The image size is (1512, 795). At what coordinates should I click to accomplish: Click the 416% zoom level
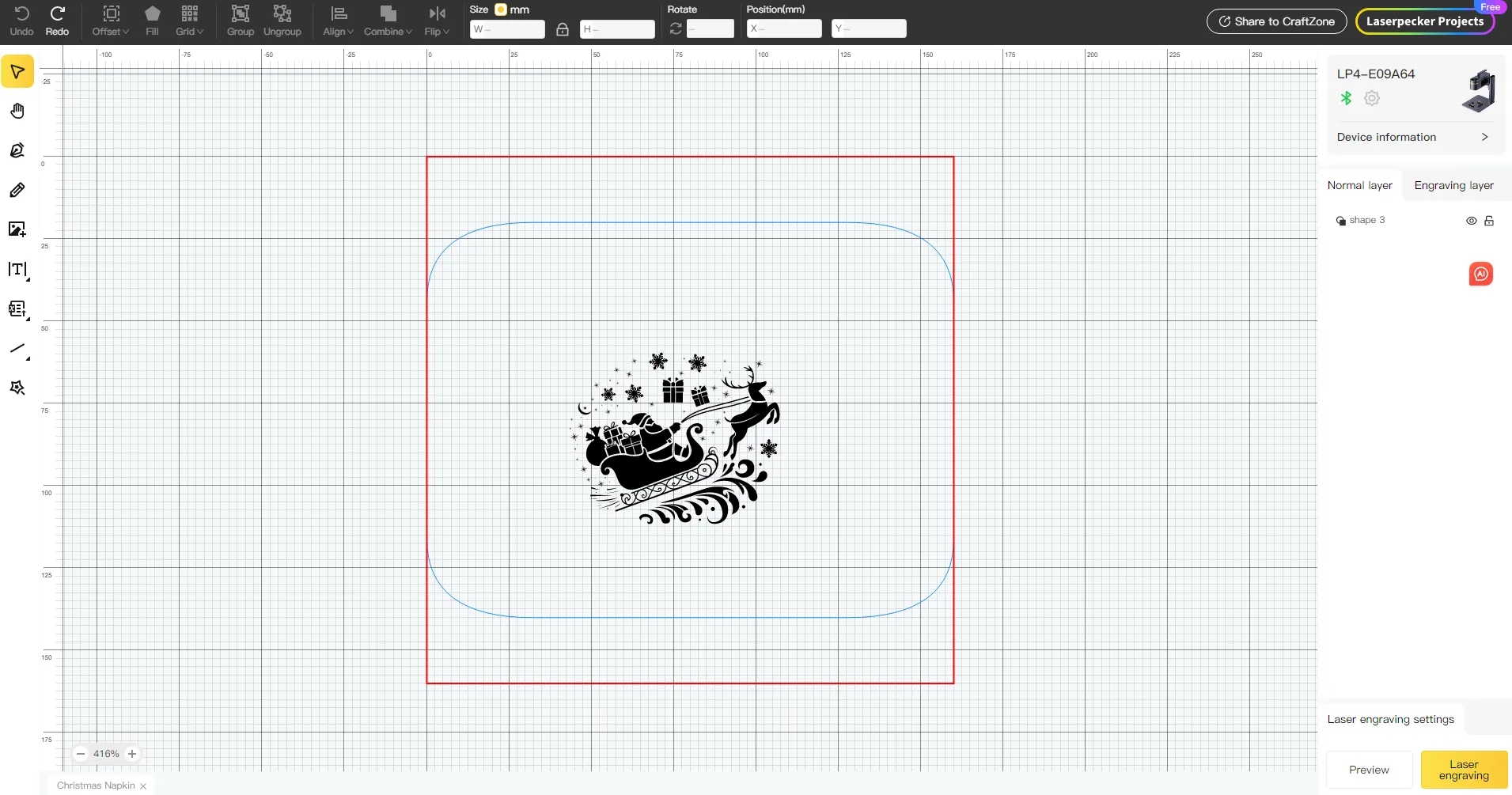click(x=106, y=754)
